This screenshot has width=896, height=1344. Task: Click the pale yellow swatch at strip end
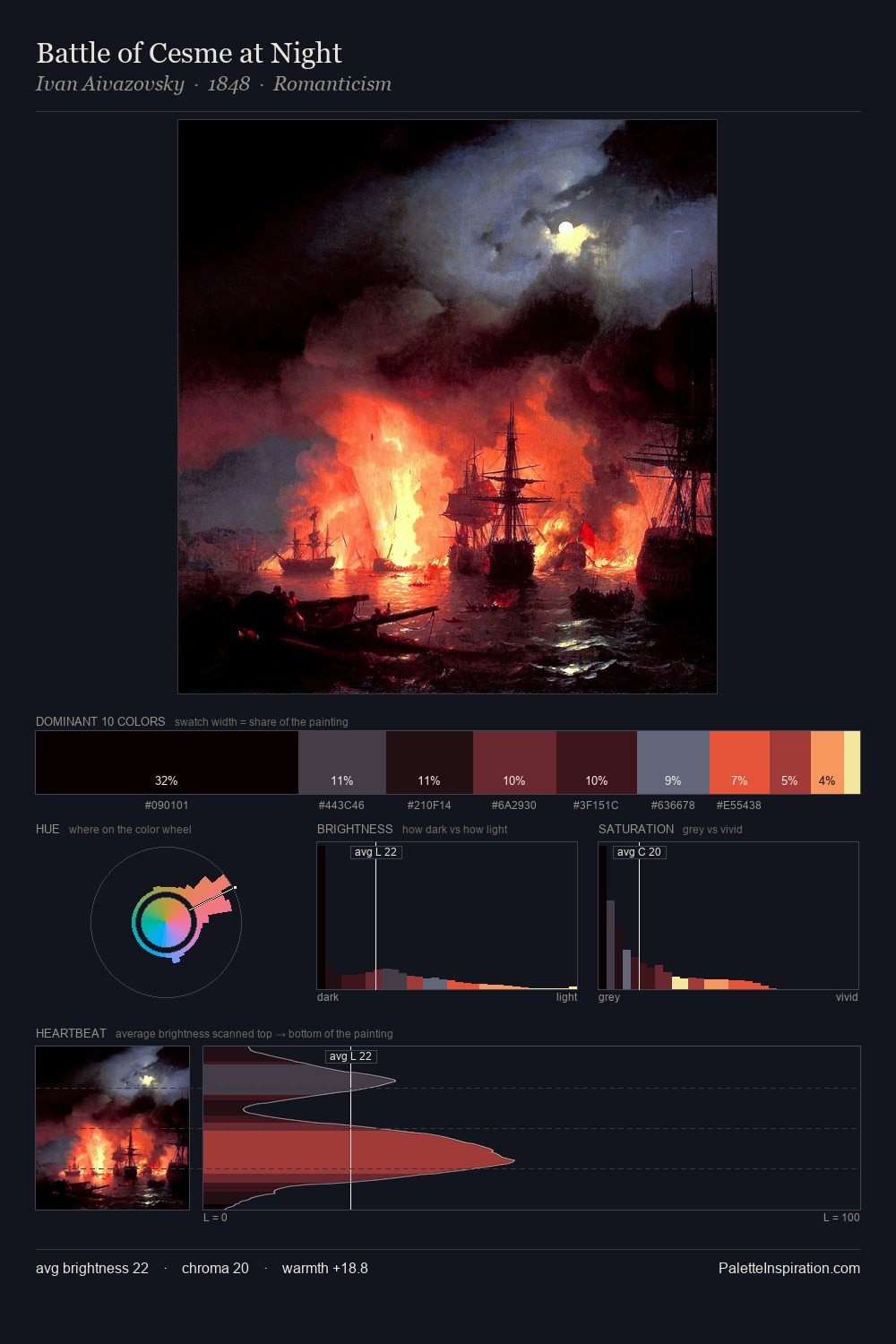(852, 762)
